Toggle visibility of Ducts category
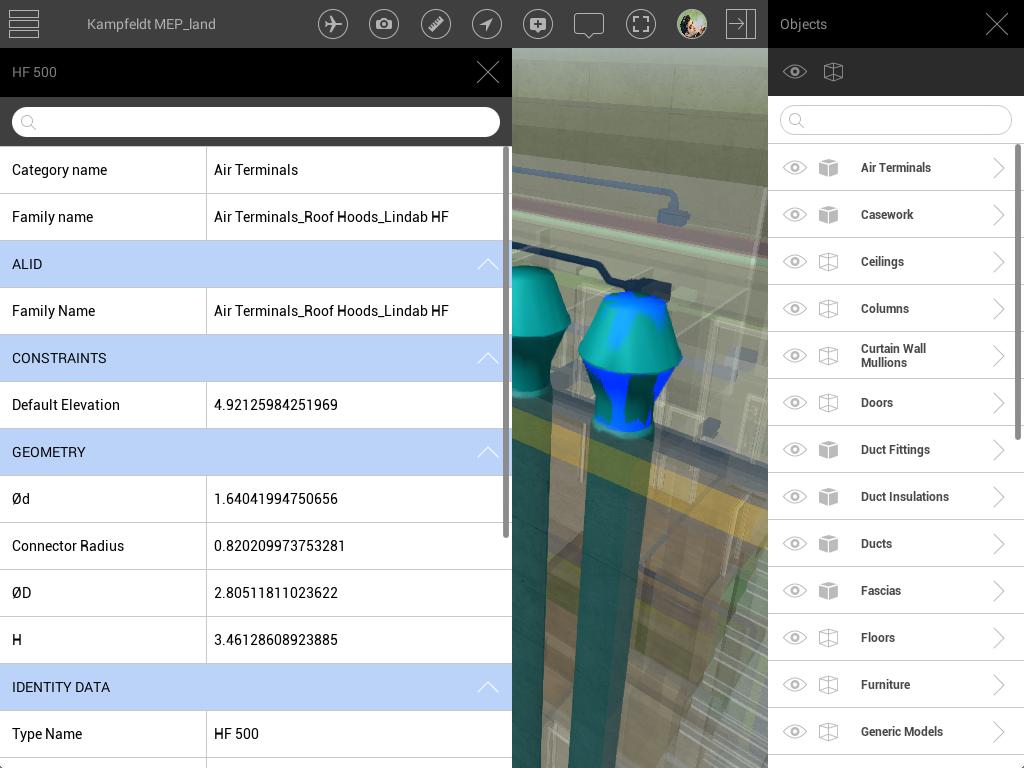The width and height of the screenshot is (1024, 768). point(795,544)
